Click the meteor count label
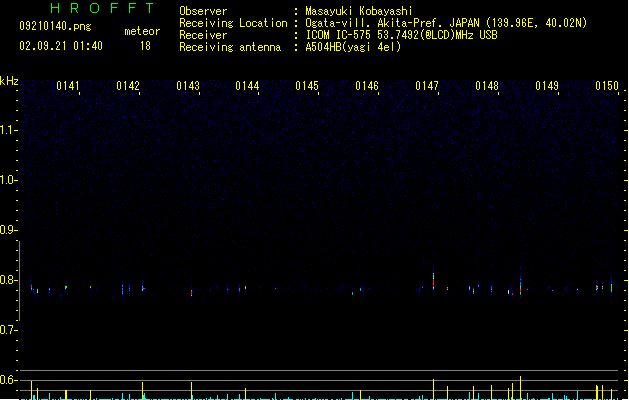629x400 pixels. [x=142, y=31]
